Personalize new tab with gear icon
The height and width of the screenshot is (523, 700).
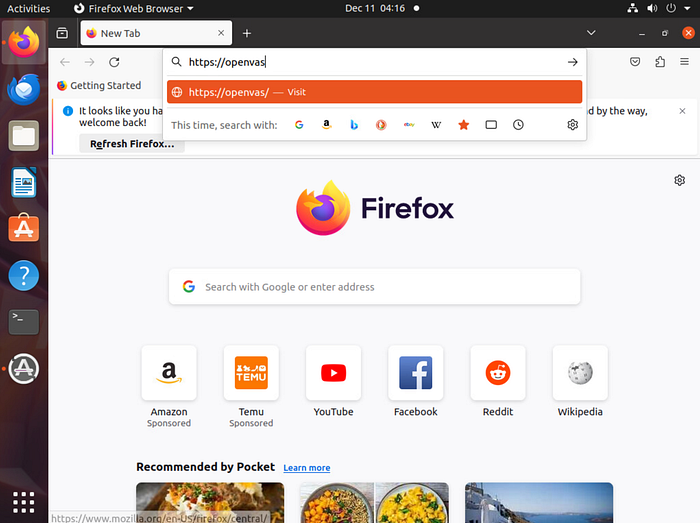679,180
